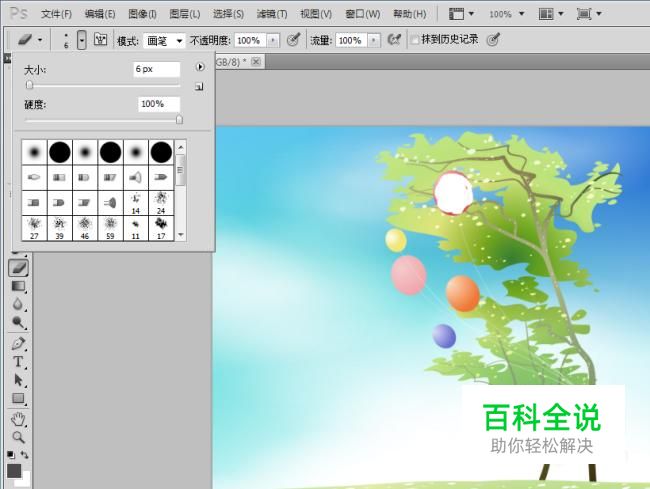Screen dimensions: 650x489
Task: Set the foreground color swatch
Action: pos(14,471)
